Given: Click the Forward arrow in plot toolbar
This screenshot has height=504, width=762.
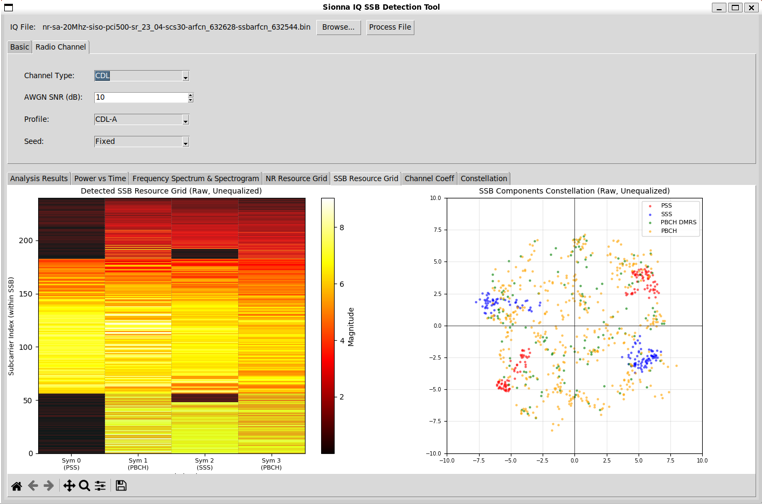Looking at the screenshot, I should [x=48, y=486].
